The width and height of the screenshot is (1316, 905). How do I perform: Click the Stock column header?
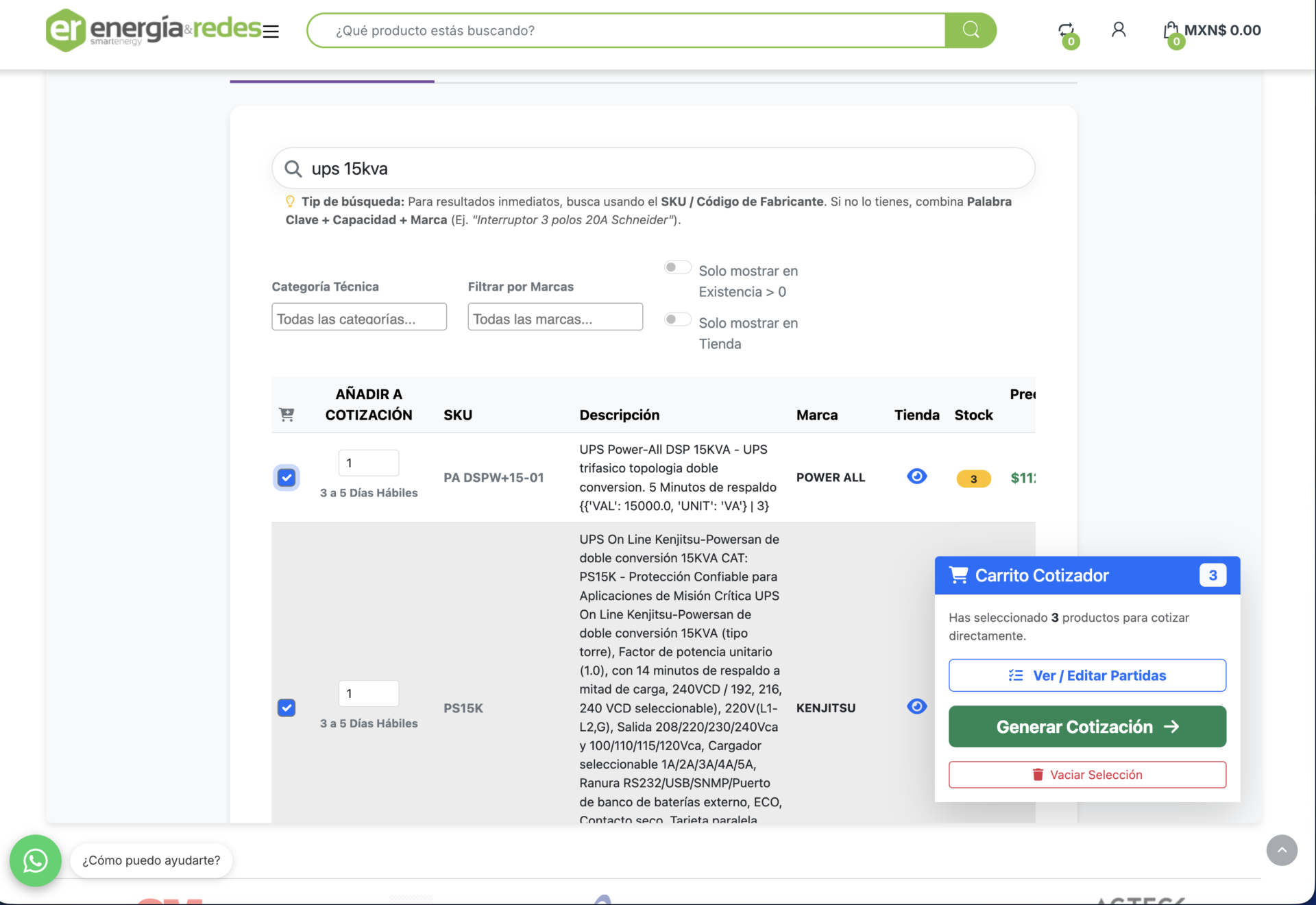974,415
